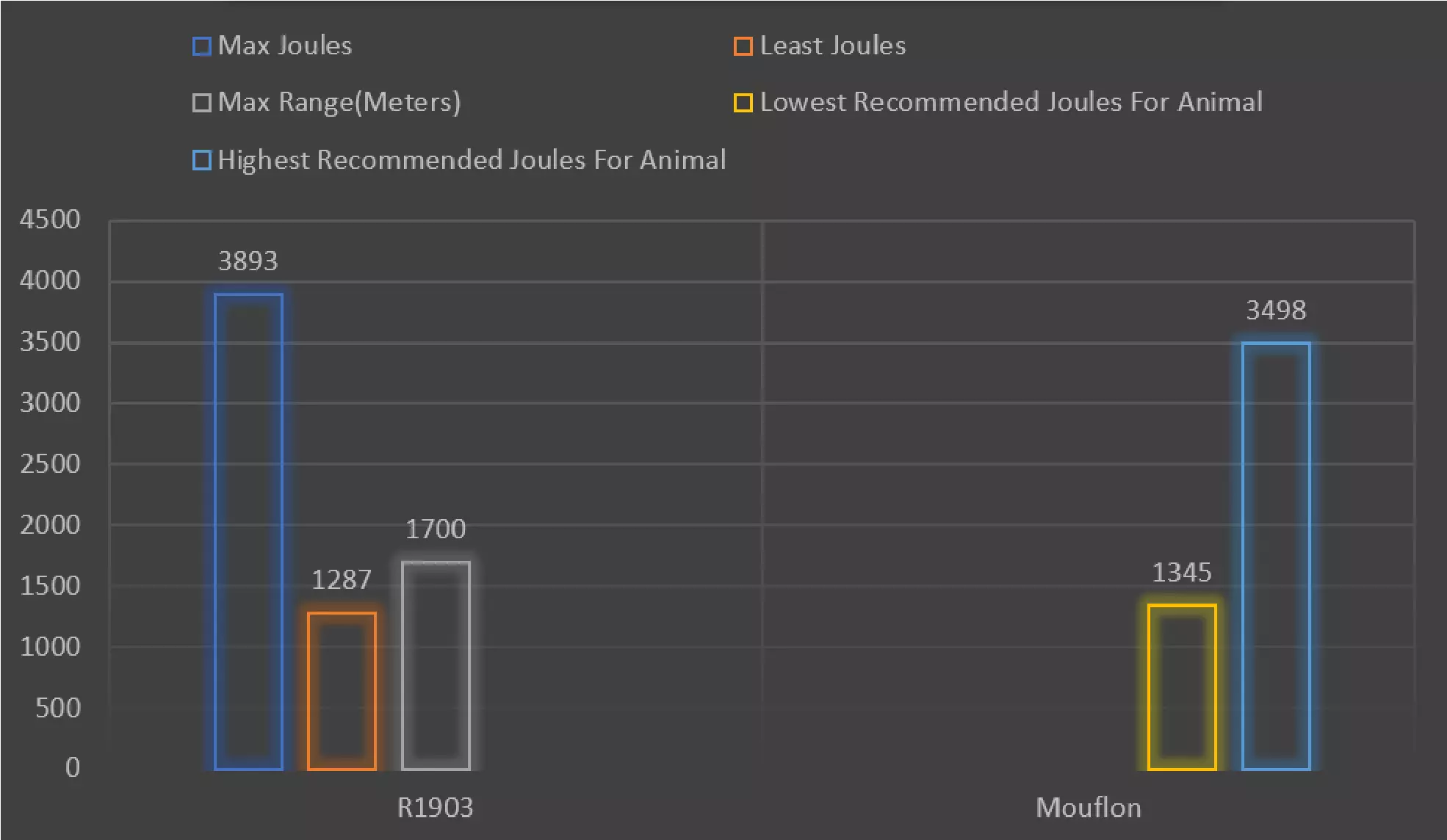Click the 3498 data label
The height and width of the screenshot is (840, 1447).
(1276, 310)
